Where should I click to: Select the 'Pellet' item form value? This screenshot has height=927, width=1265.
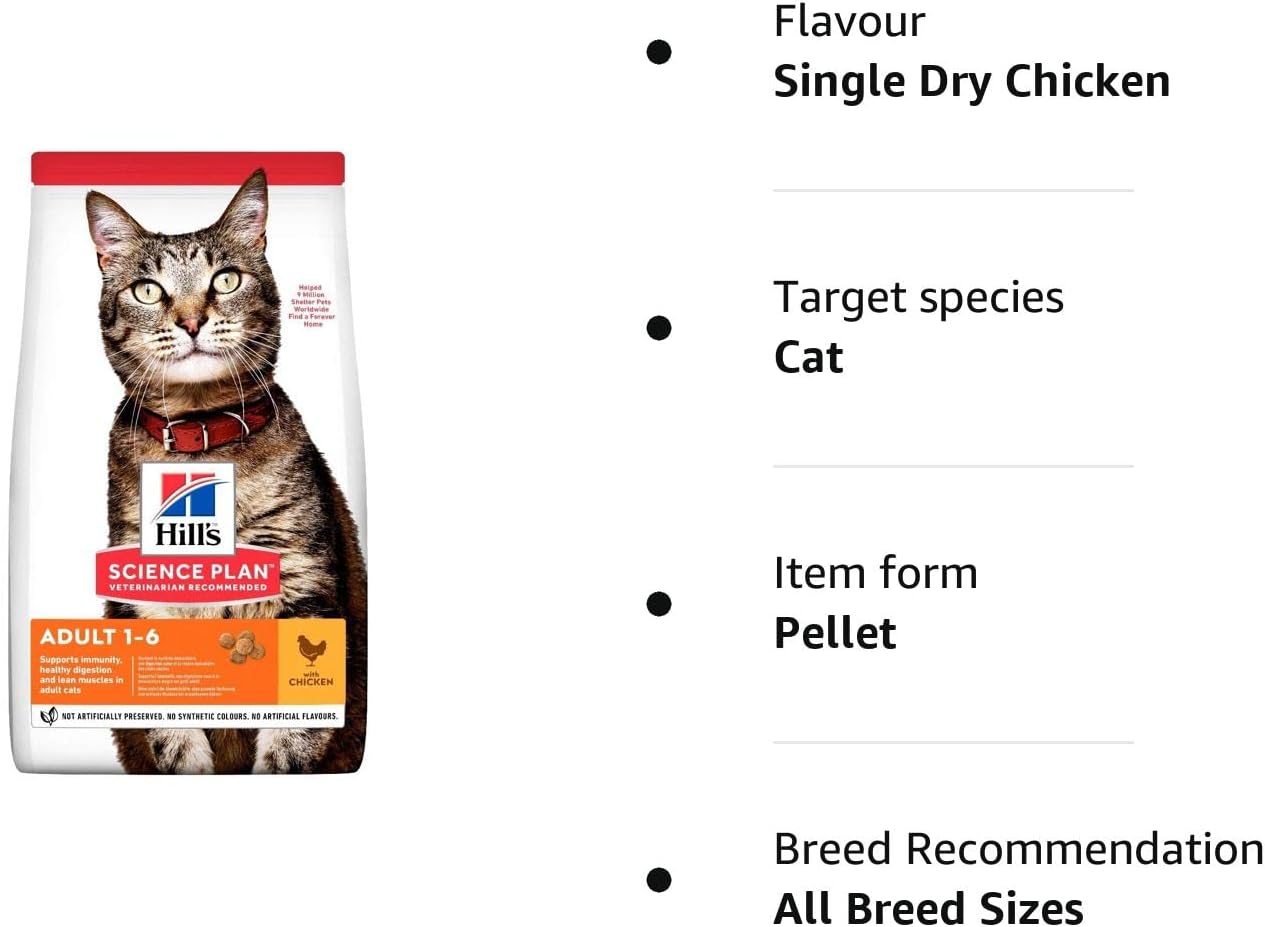tap(834, 634)
